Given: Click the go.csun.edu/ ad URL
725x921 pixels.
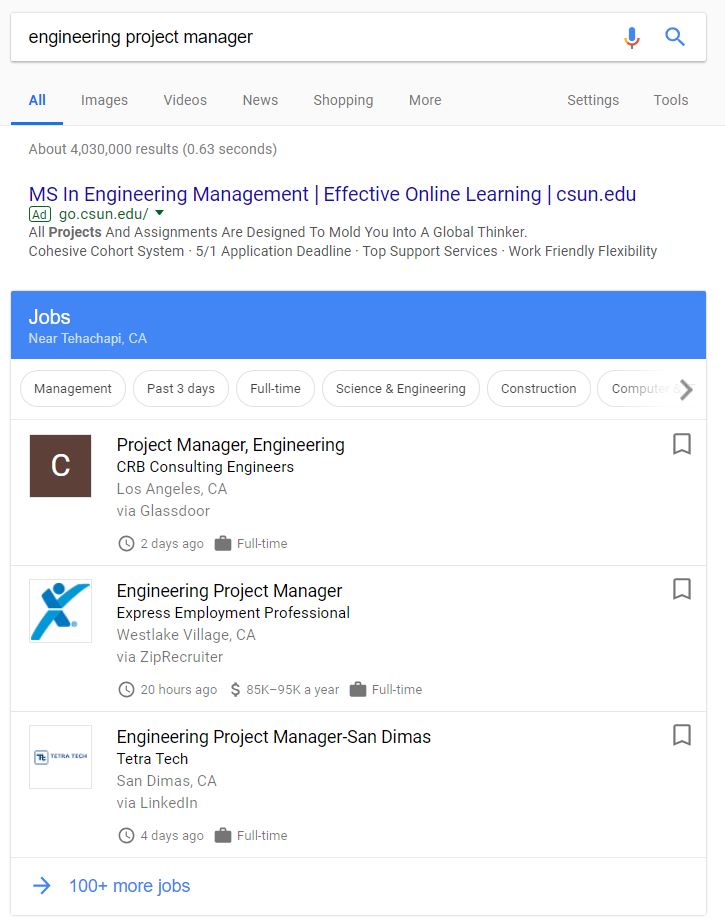Looking at the screenshot, I should coord(103,214).
